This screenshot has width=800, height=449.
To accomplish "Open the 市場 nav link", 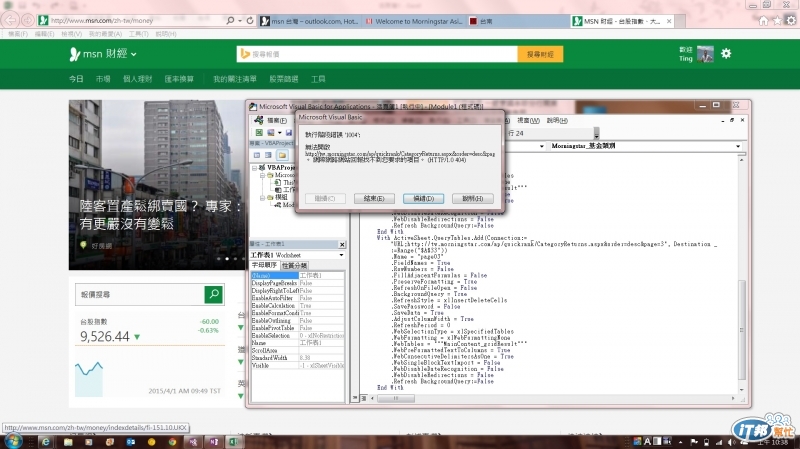I will (103, 79).
